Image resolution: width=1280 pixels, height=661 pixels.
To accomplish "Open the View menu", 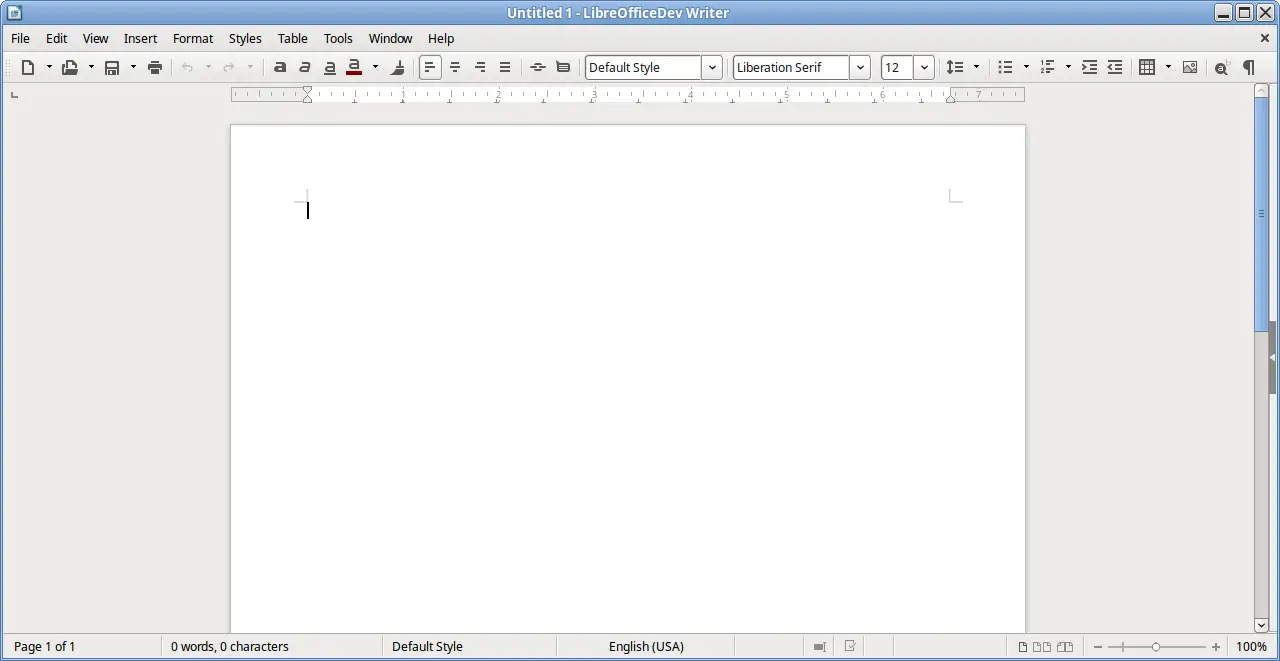I will [x=96, y=38].
